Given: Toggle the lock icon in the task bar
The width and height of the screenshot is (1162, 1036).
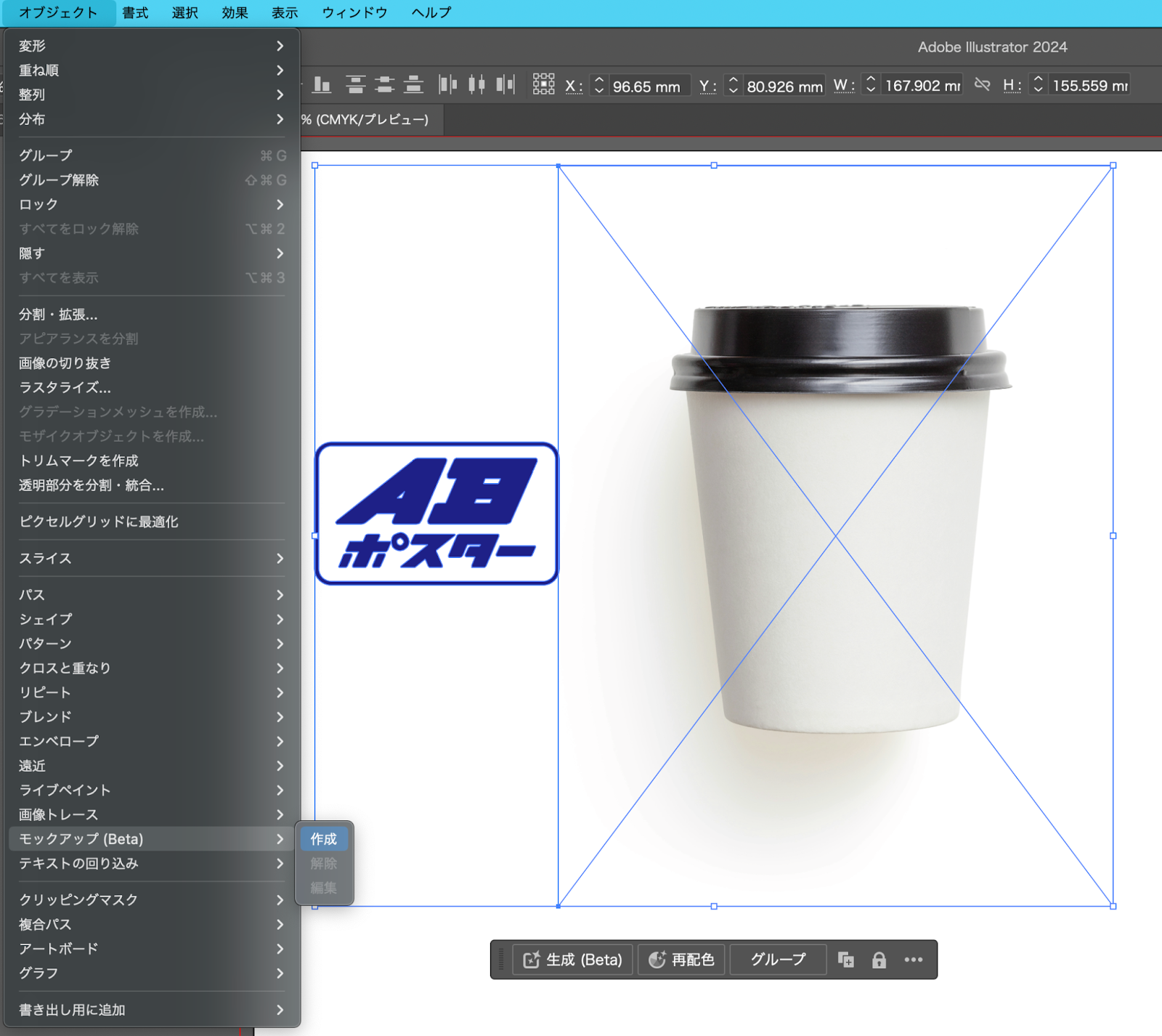Looking at the screenshot, I should pos(879,960).
